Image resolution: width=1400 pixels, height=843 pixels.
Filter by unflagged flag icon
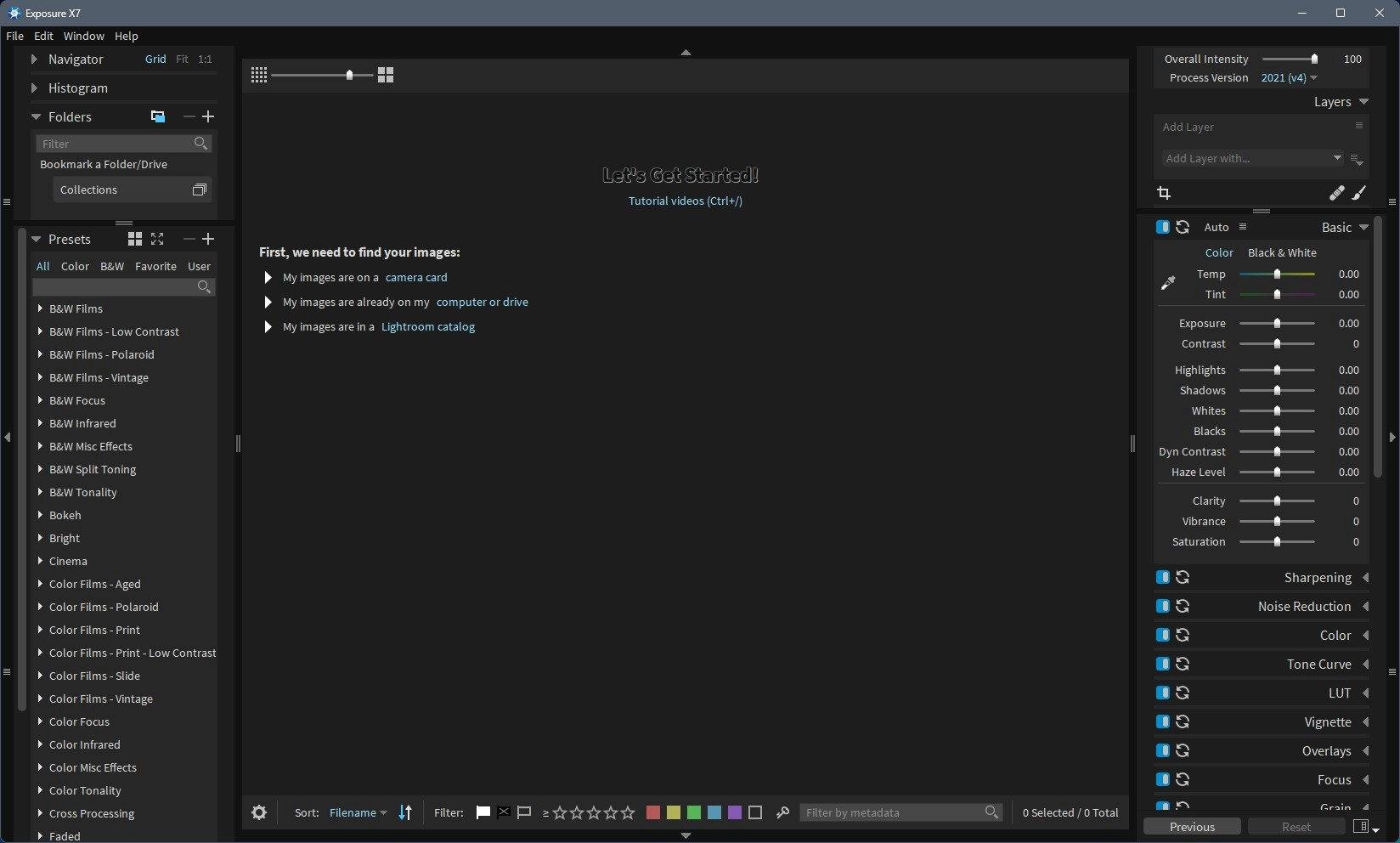[524, 812]
